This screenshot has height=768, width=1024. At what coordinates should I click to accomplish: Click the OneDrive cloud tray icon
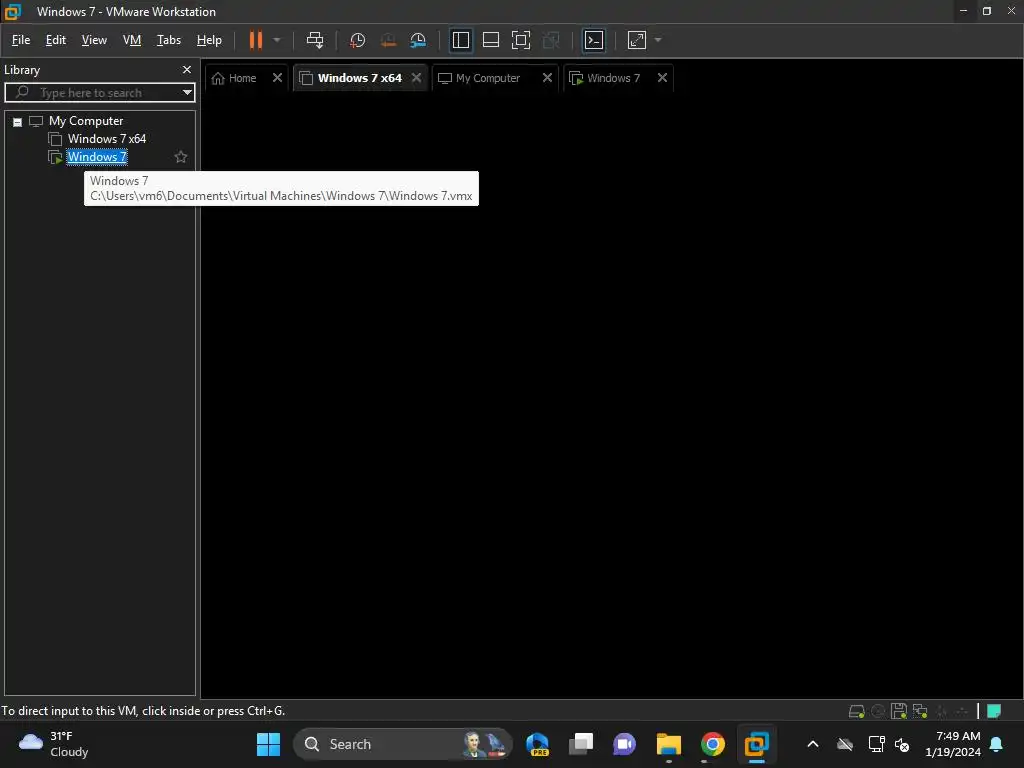845,744
